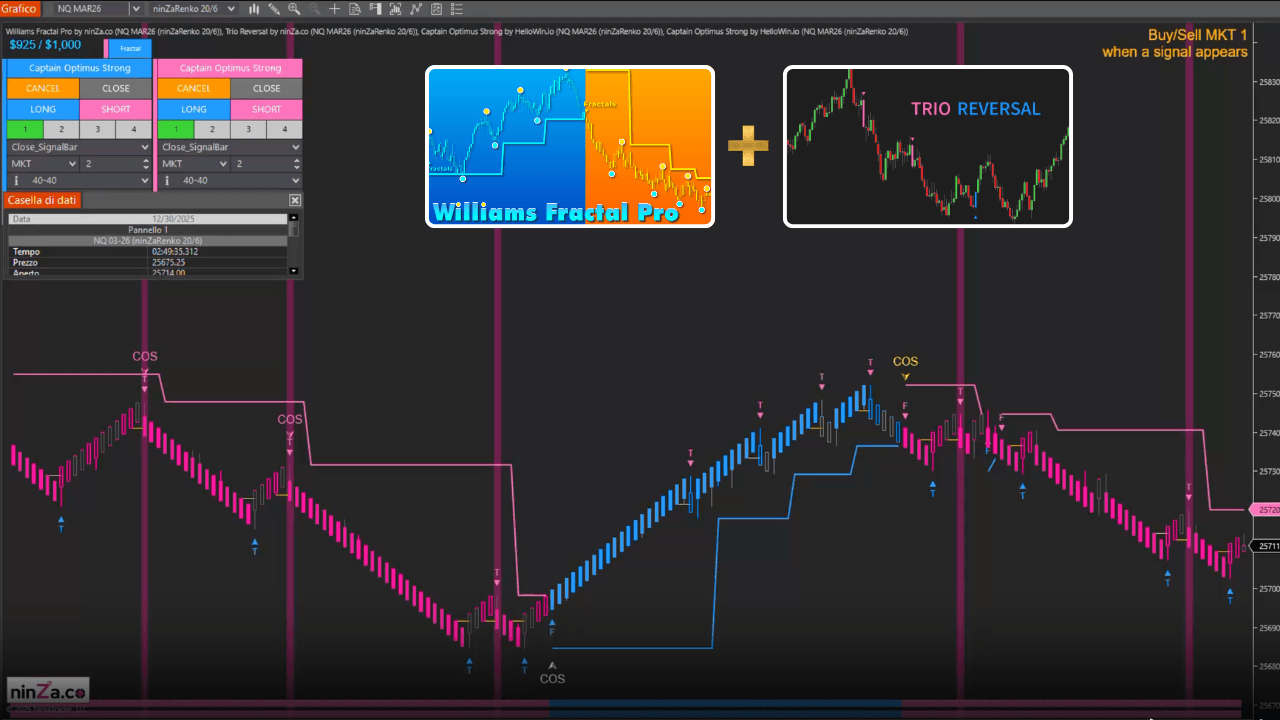Select quantity preset 4 on pink panel

point(284,129)
